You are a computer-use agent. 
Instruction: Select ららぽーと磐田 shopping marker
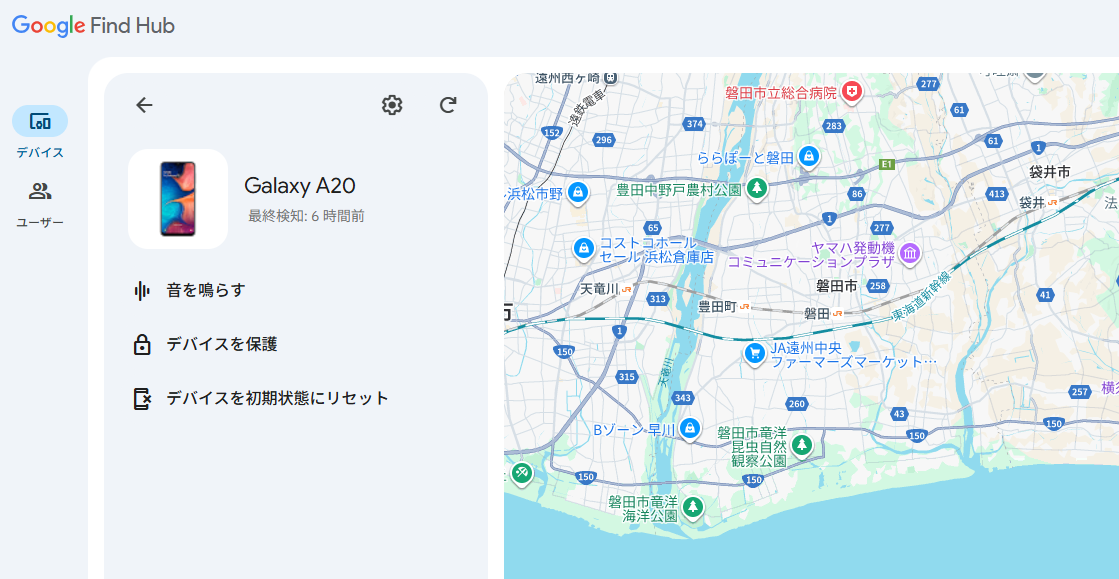point(809,156)
